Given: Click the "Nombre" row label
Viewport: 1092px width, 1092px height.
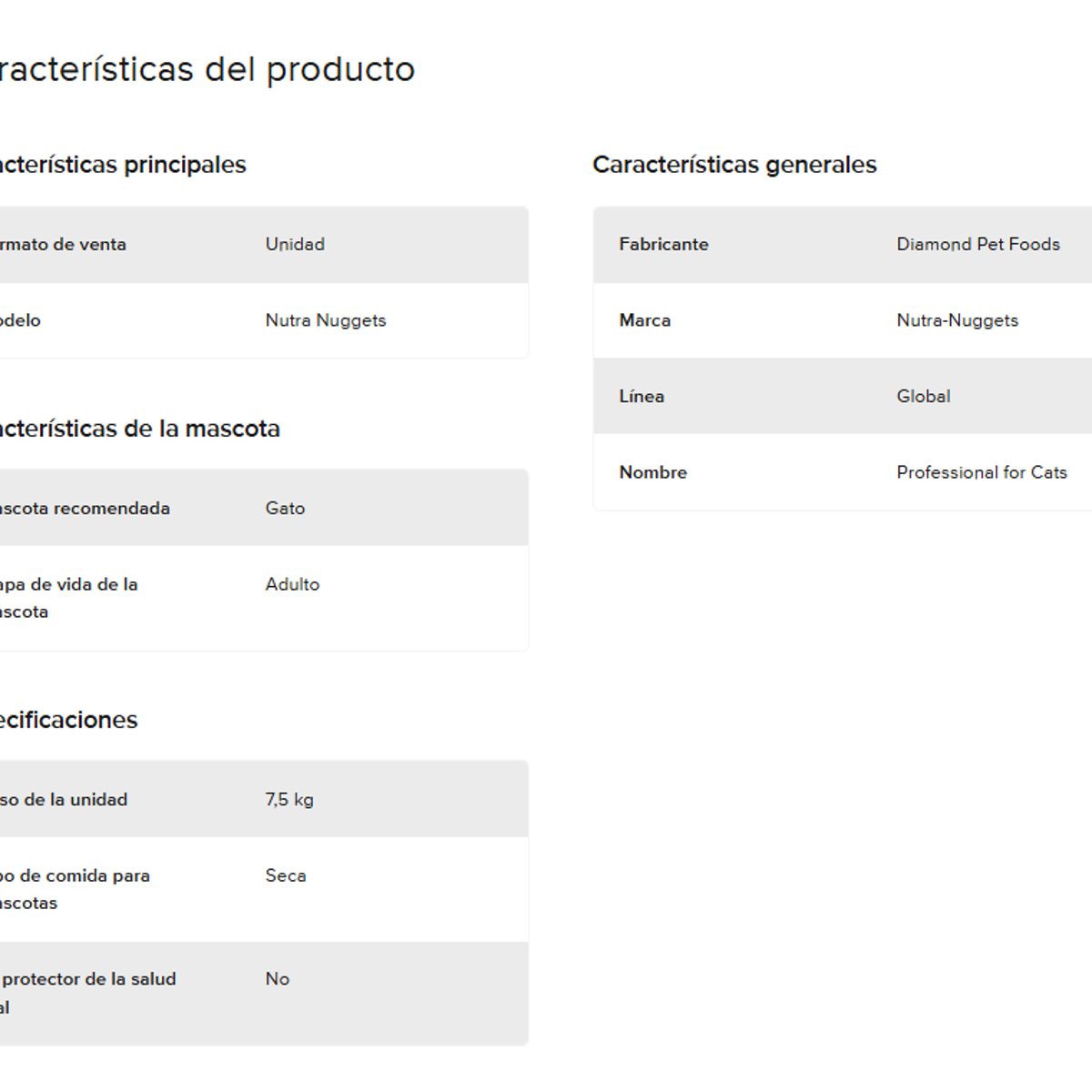Looking at the screenshot, I should [x=652, y=472].
